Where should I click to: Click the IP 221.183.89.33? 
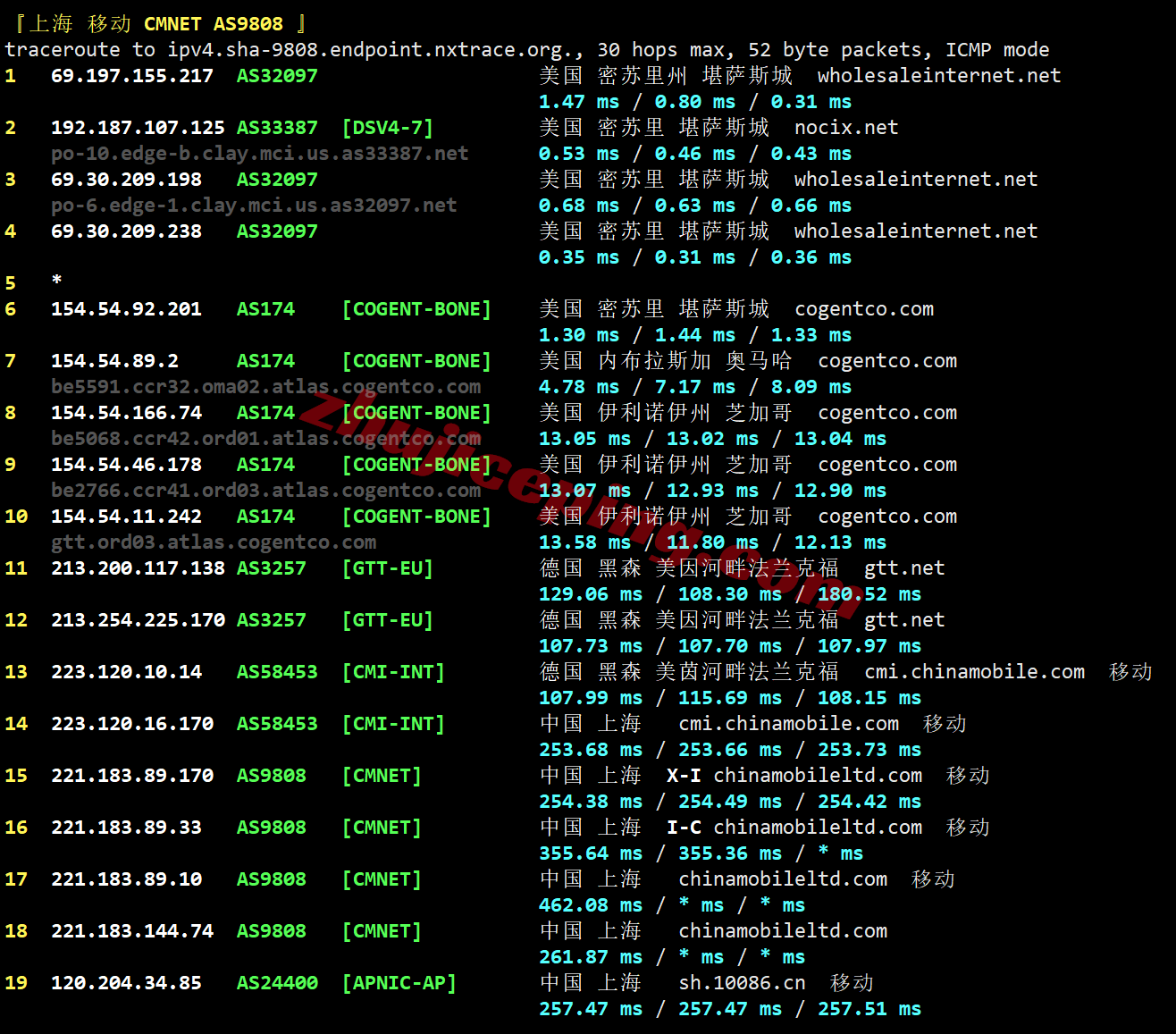point(126,828)
